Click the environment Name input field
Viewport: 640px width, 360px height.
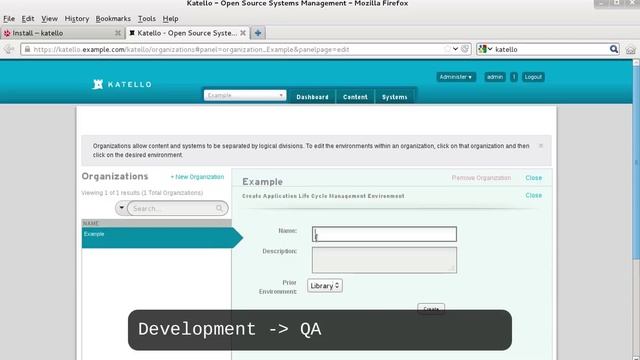(384, 234)
